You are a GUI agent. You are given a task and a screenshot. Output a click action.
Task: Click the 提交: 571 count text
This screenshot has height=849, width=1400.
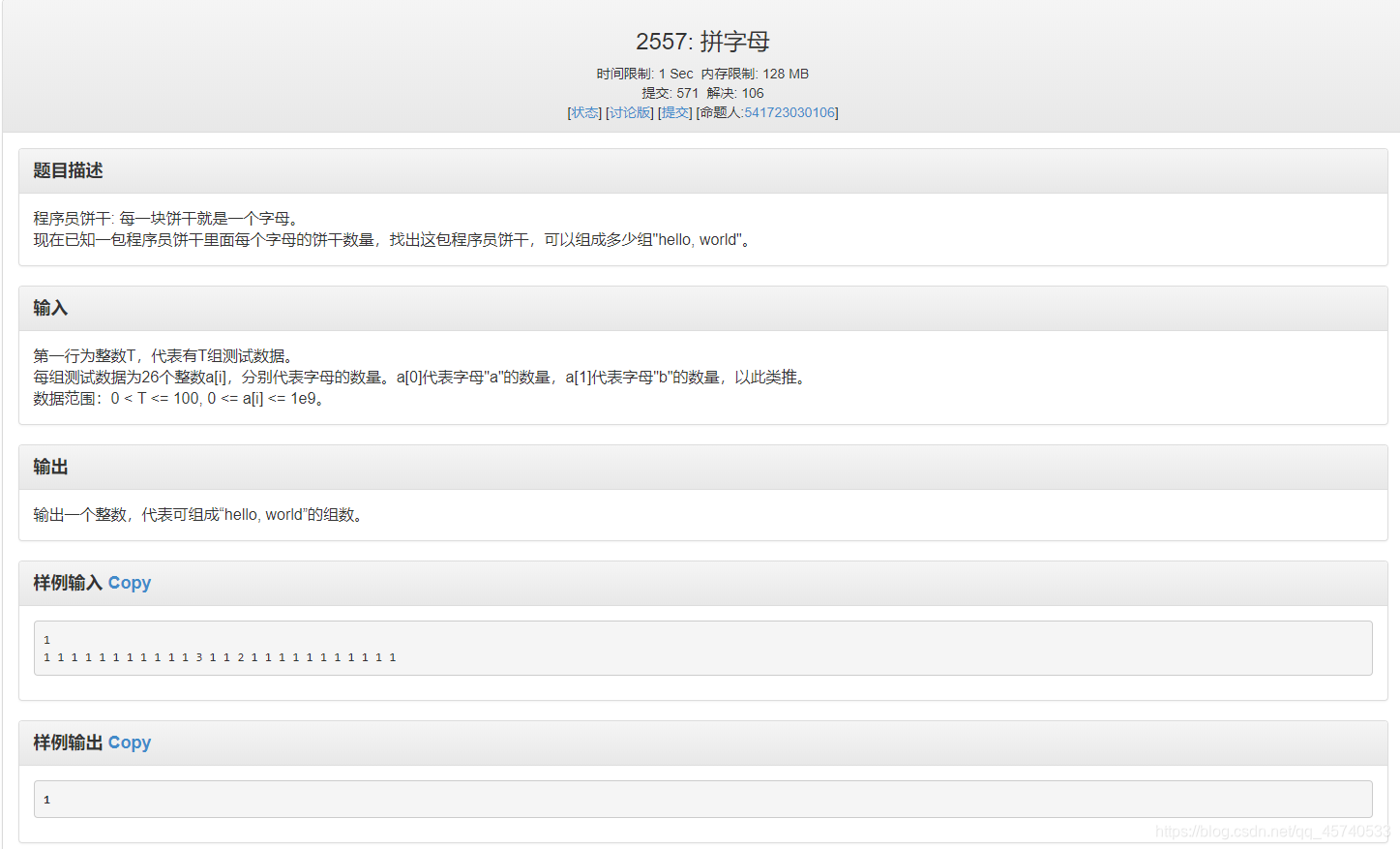(x=670, y=93)
